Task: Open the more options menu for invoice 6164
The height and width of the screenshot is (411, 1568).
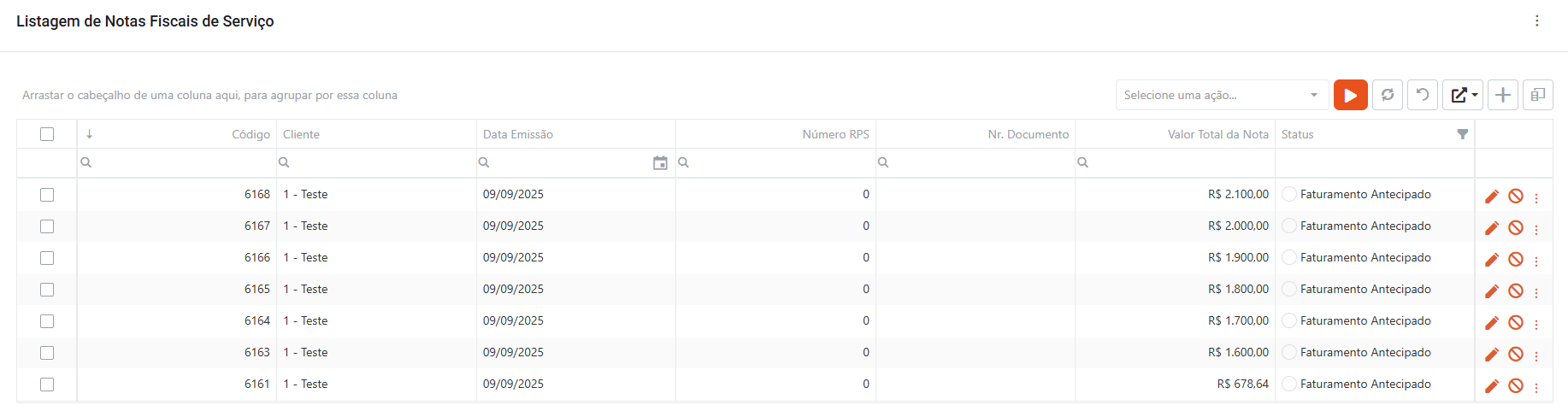Action: [1536, 324]
